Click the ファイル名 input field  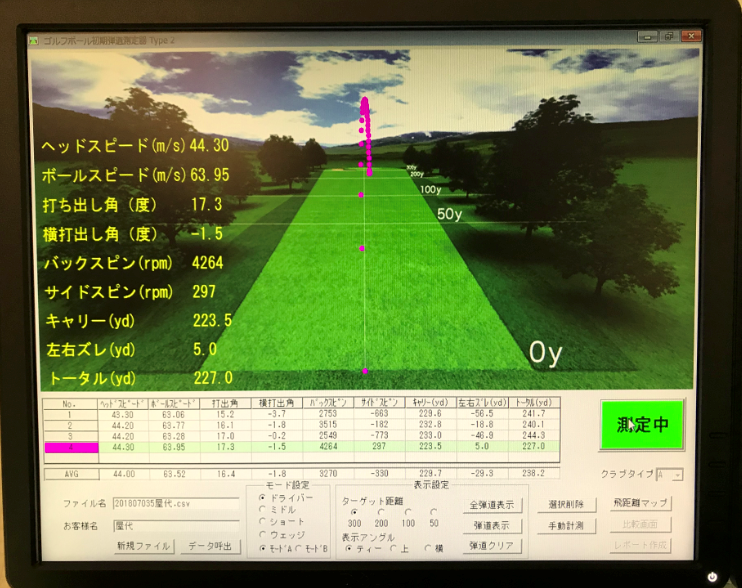[176, 504]
